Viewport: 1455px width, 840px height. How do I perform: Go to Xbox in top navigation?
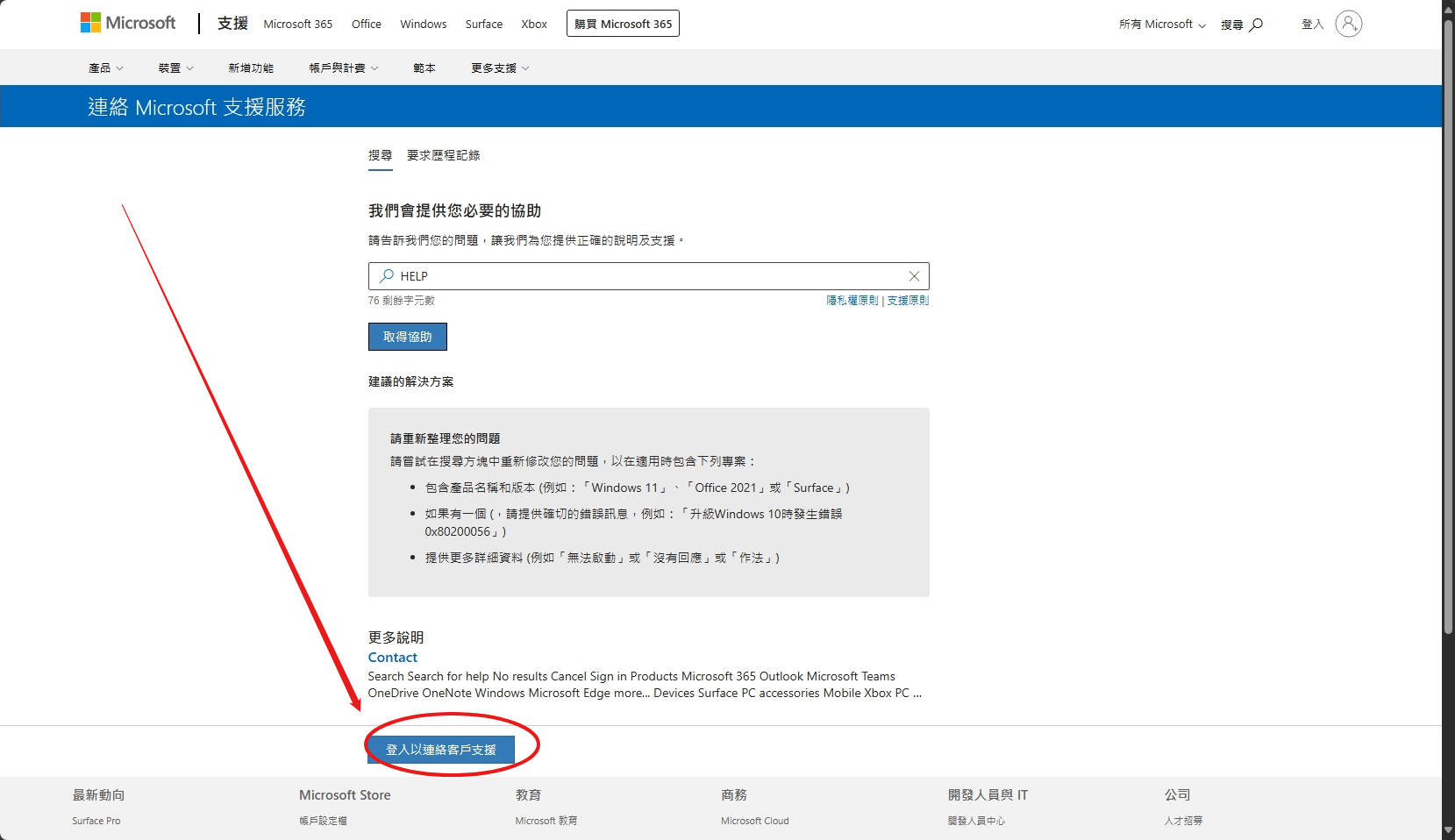pyautogui.click(x=534, y=25)
